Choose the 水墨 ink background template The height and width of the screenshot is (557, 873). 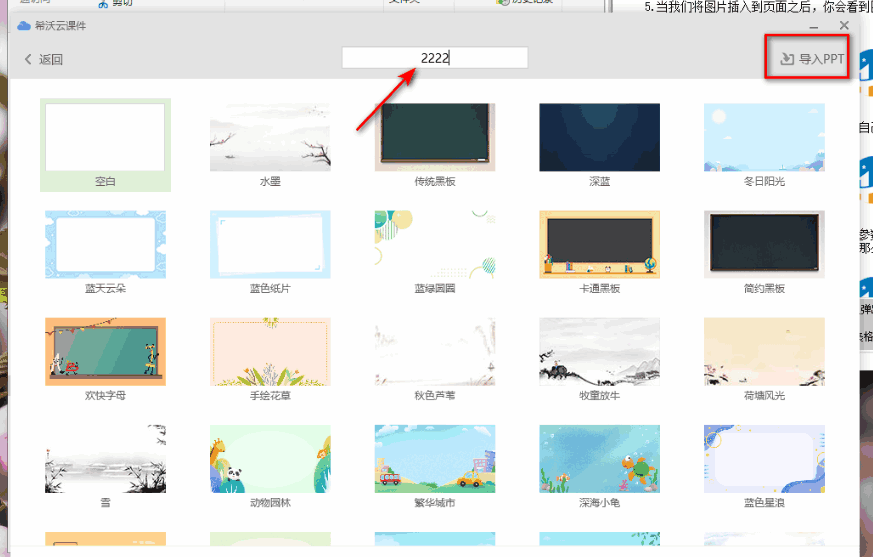pyautogui.click(x=270, y=138)
